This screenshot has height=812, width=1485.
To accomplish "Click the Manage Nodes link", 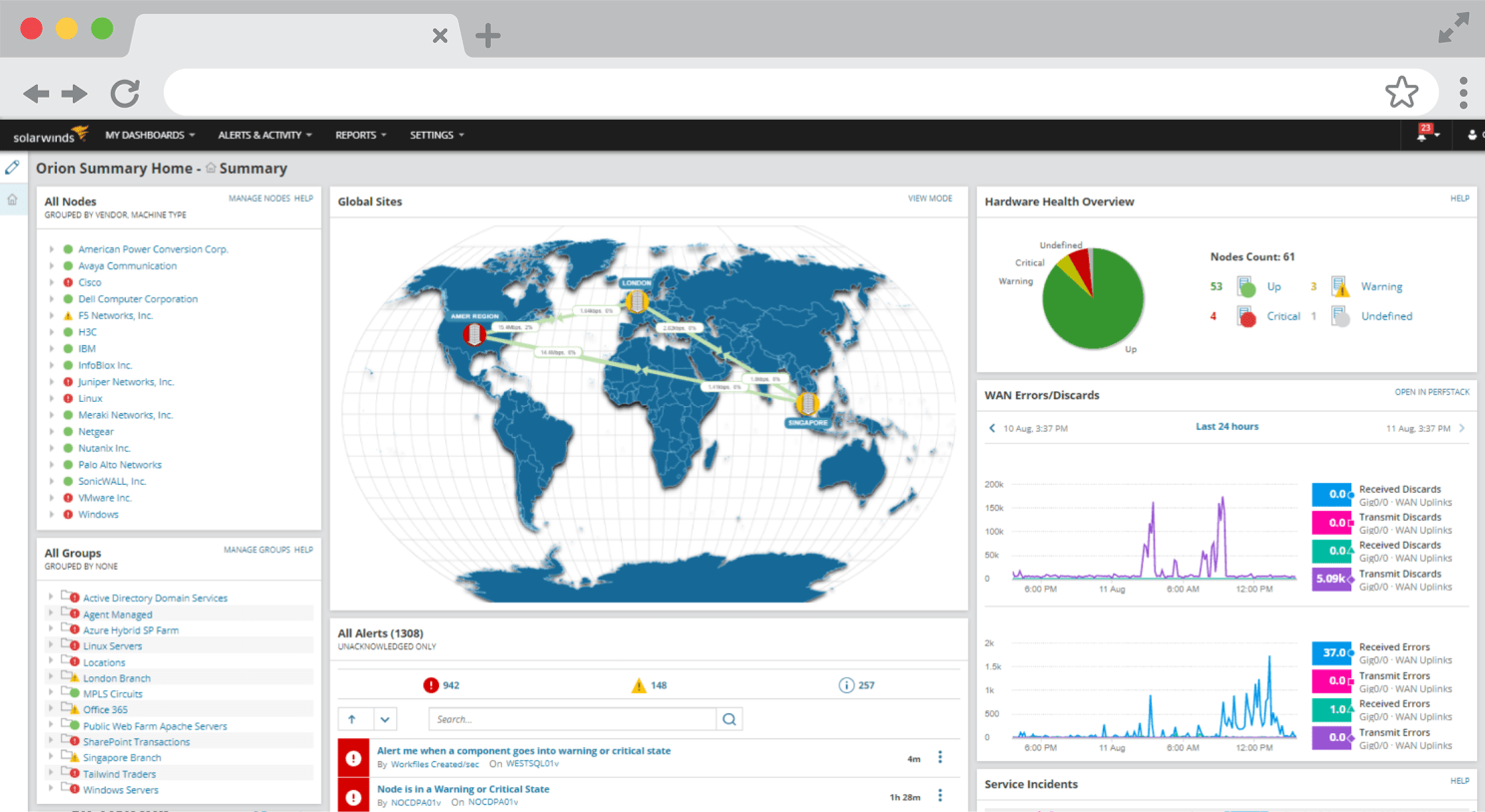I will (x=258, y=199).
